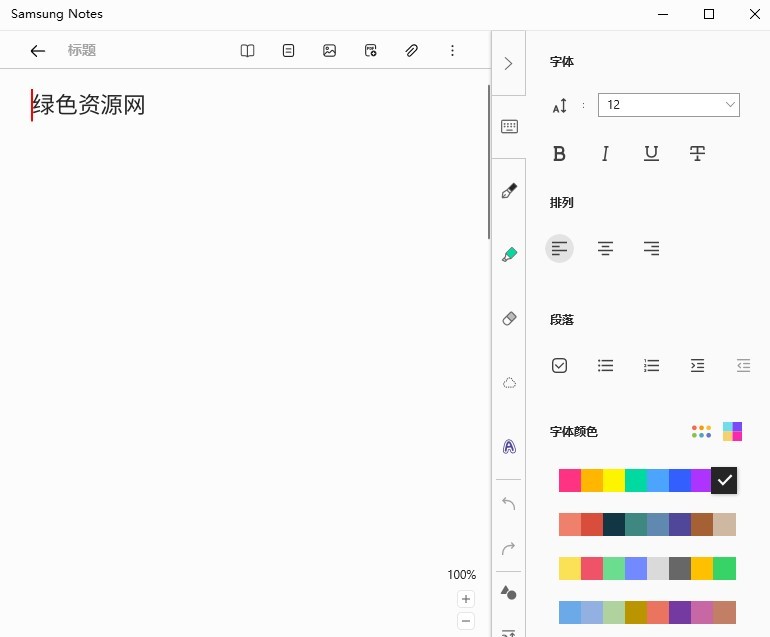The height and width of the screenshot is (637, 770).
Task: Go back to notes list
Action: 38,51
